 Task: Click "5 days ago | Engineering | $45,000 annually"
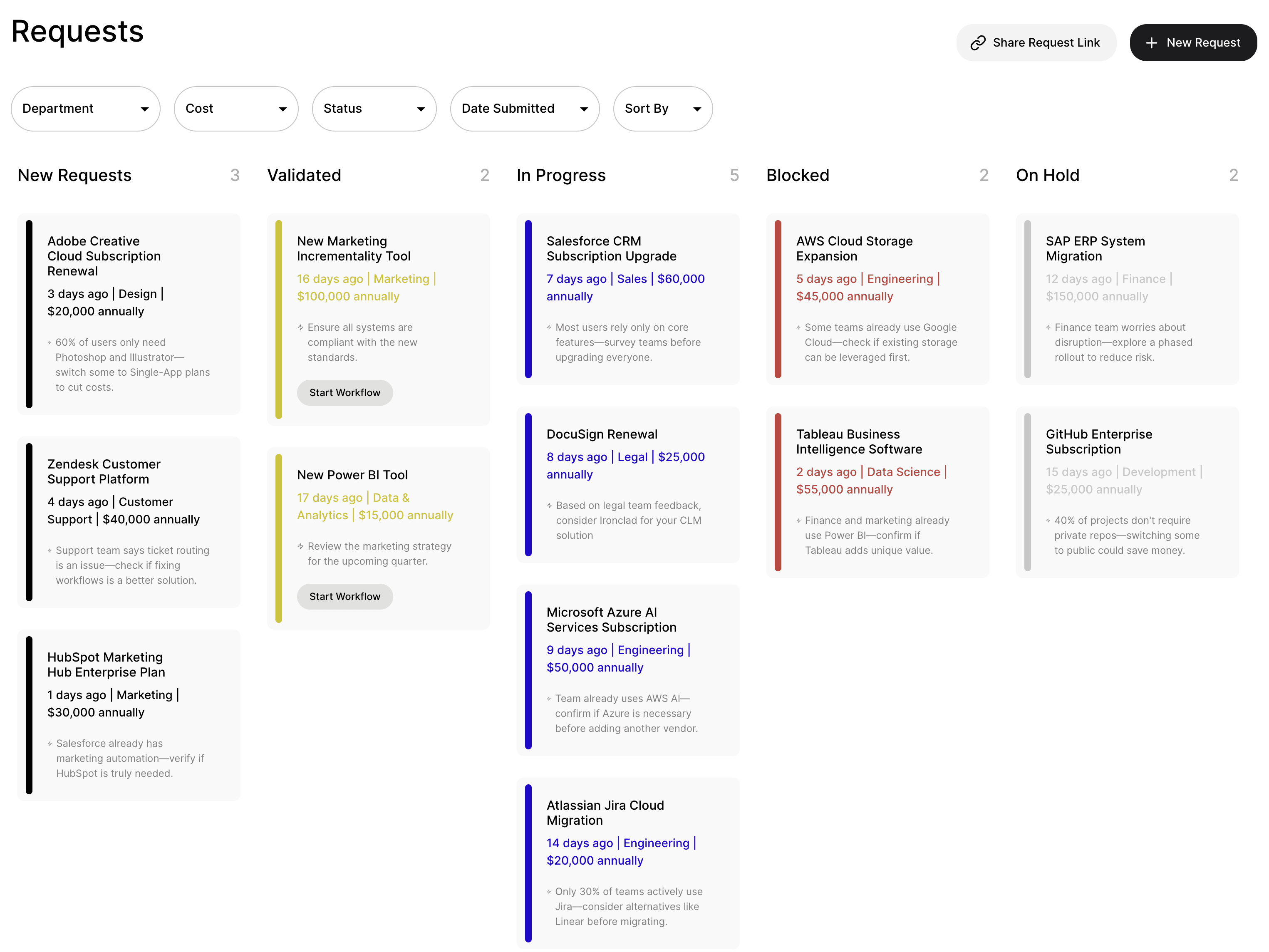point(868,288)
